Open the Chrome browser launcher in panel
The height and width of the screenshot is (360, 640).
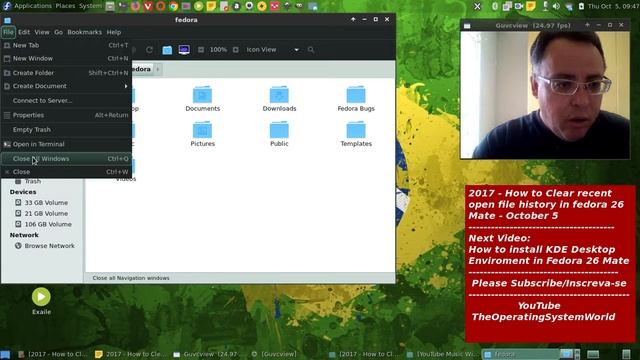[x=173, y=6]
